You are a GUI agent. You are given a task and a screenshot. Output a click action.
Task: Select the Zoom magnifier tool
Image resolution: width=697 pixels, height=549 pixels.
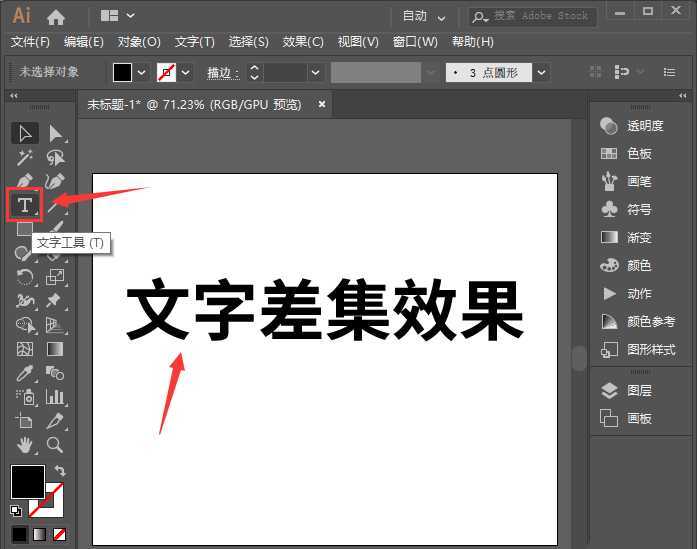(x=56, y=444)
